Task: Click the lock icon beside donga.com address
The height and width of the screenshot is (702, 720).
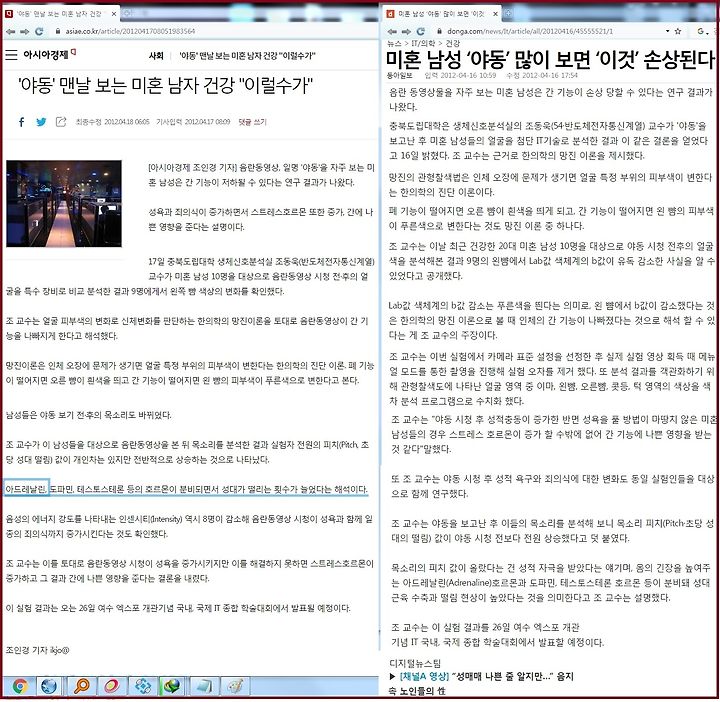Action: coord(439,31)
